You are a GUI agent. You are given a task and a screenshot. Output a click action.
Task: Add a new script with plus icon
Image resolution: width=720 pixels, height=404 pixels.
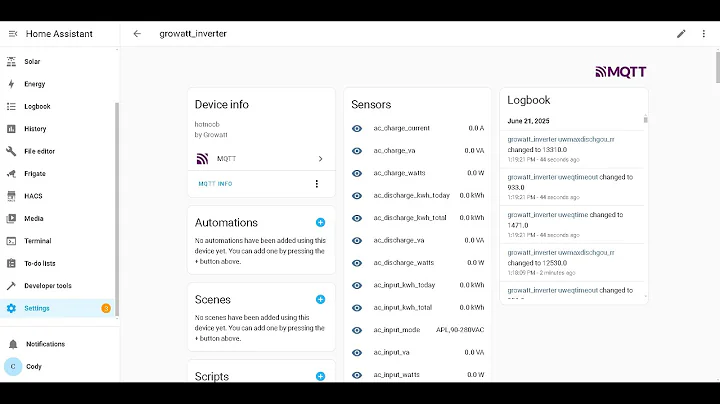pos(321,376)
